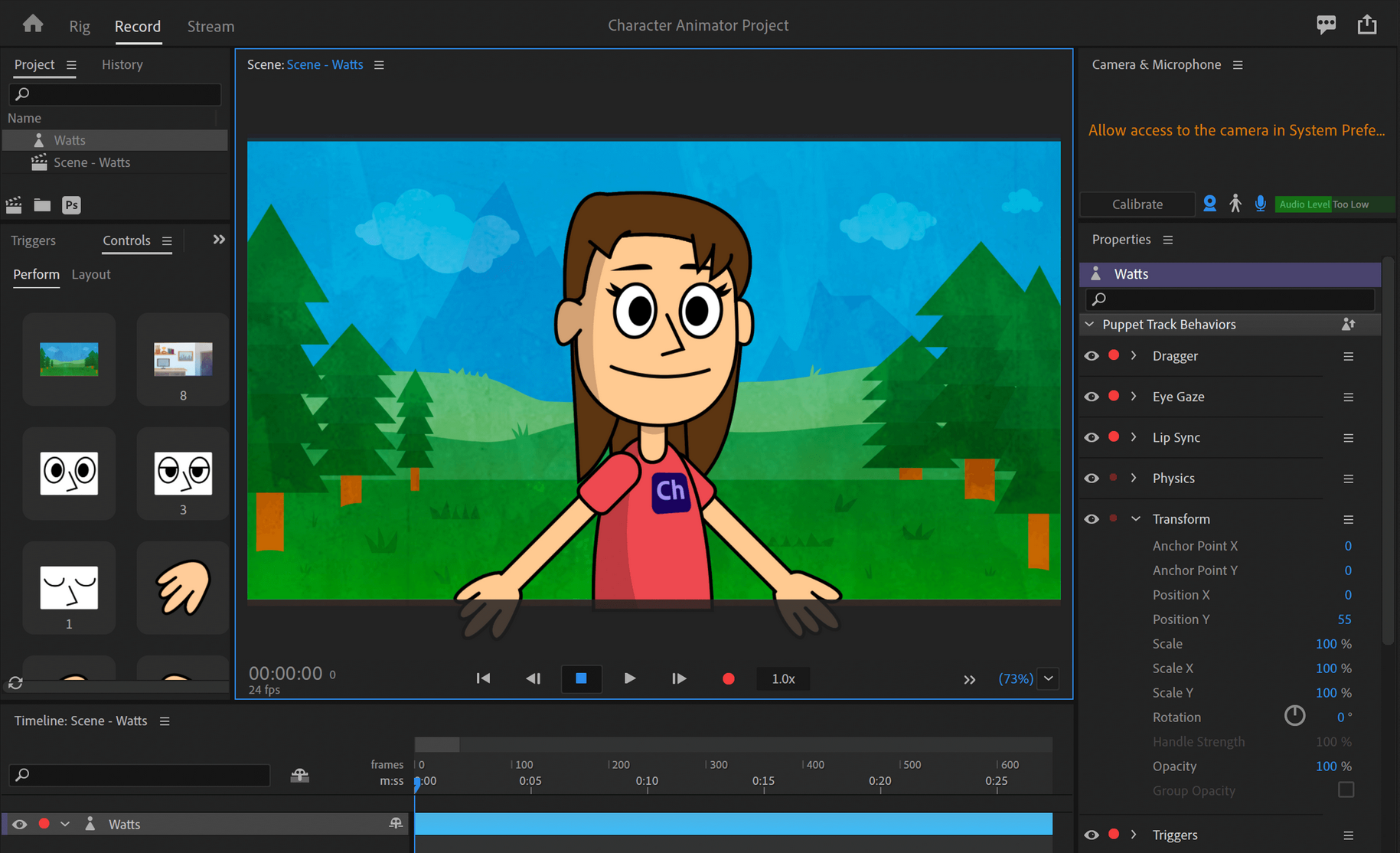Click the new Photoshop puppet icon
The image size is (1400, 853).
[71, 204]
